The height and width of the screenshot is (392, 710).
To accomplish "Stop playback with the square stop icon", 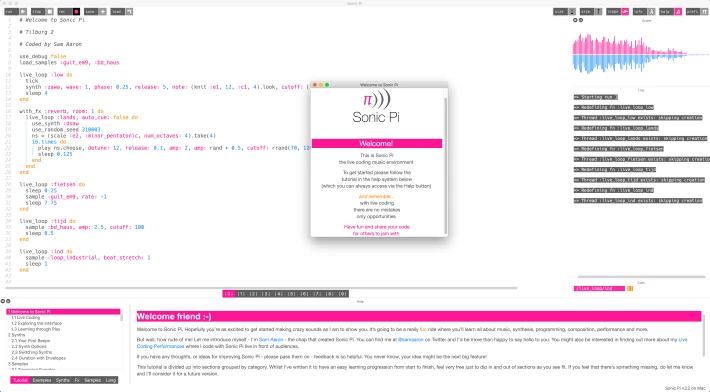I will click(50, 11).
